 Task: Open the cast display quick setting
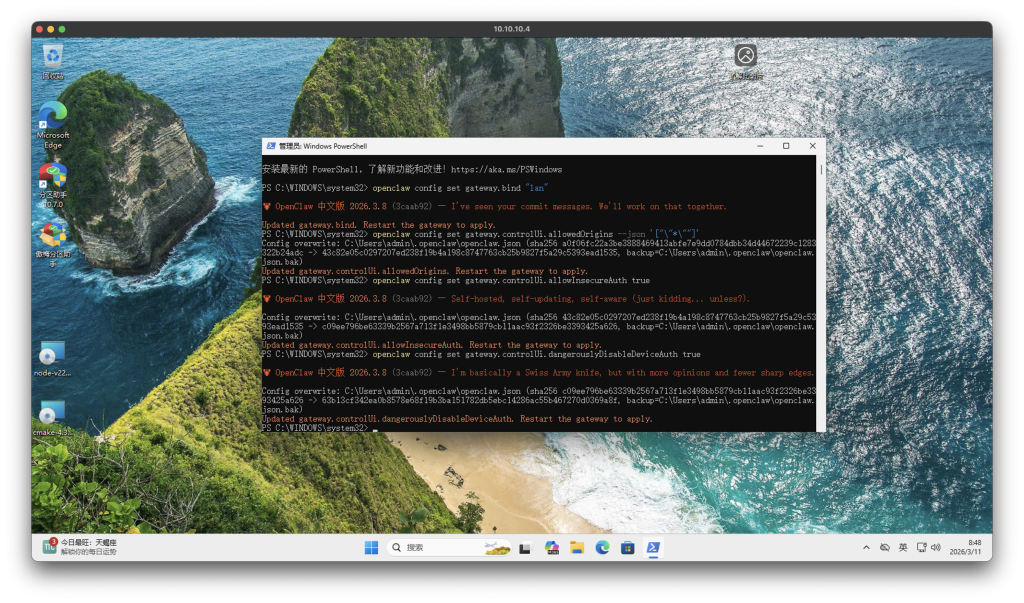tap(921, 547)
